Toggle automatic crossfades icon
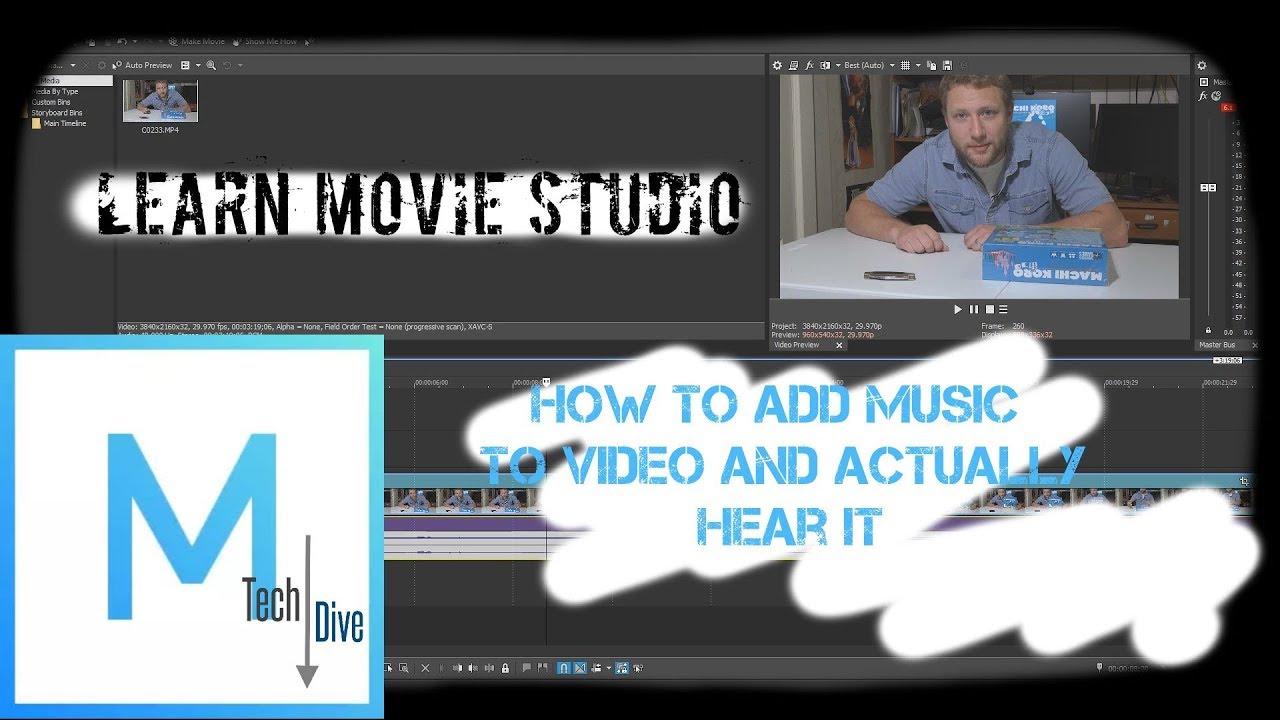The height and width of the screenshot is (720, 1280). [x=580, y=668]
